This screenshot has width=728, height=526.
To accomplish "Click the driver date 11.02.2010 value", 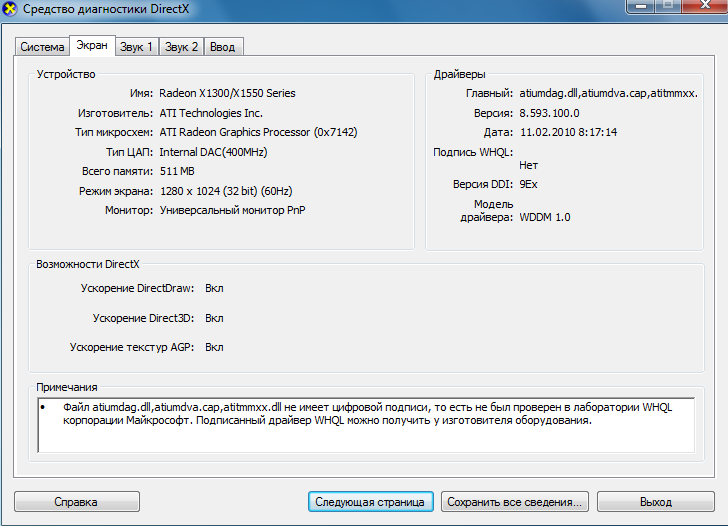I will click(568, 132).
